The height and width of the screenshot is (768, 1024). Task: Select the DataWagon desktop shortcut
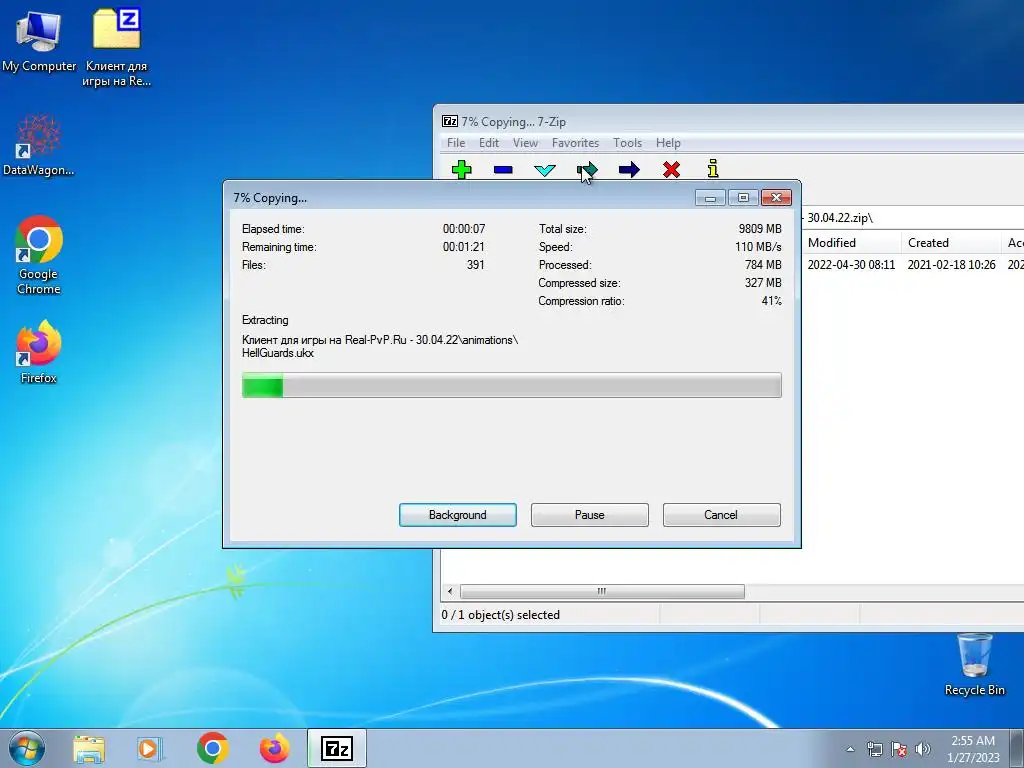coord(39,146)
